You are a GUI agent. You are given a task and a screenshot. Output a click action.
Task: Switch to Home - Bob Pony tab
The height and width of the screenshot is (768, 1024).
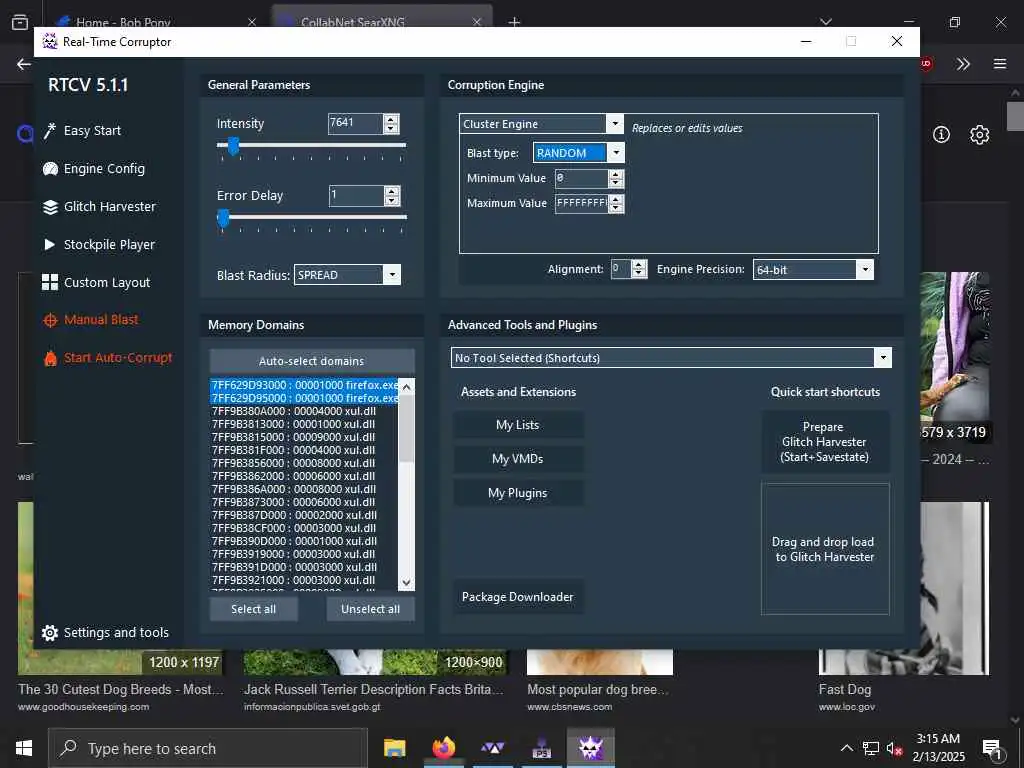122,22
